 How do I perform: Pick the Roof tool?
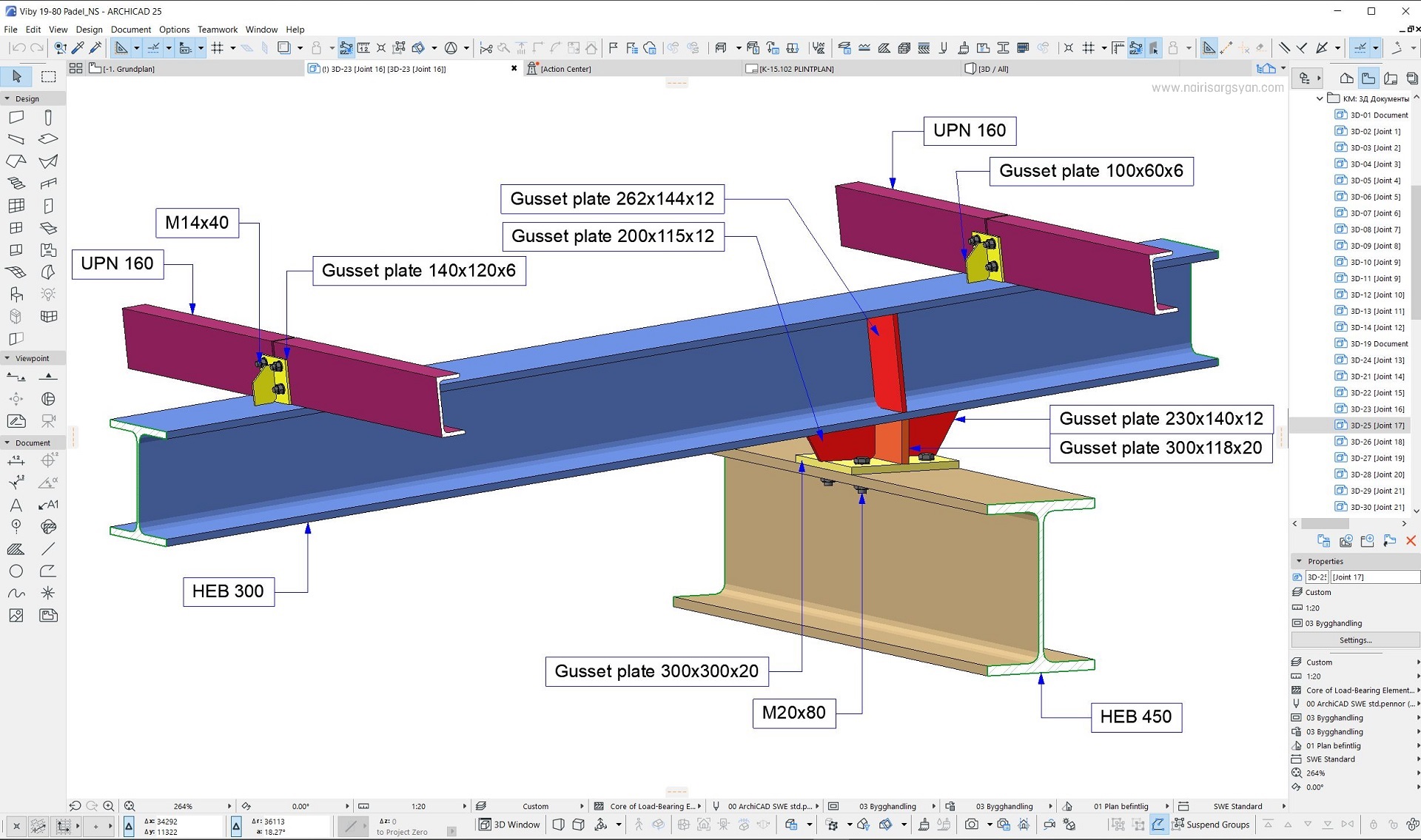[x=16, y=161]
